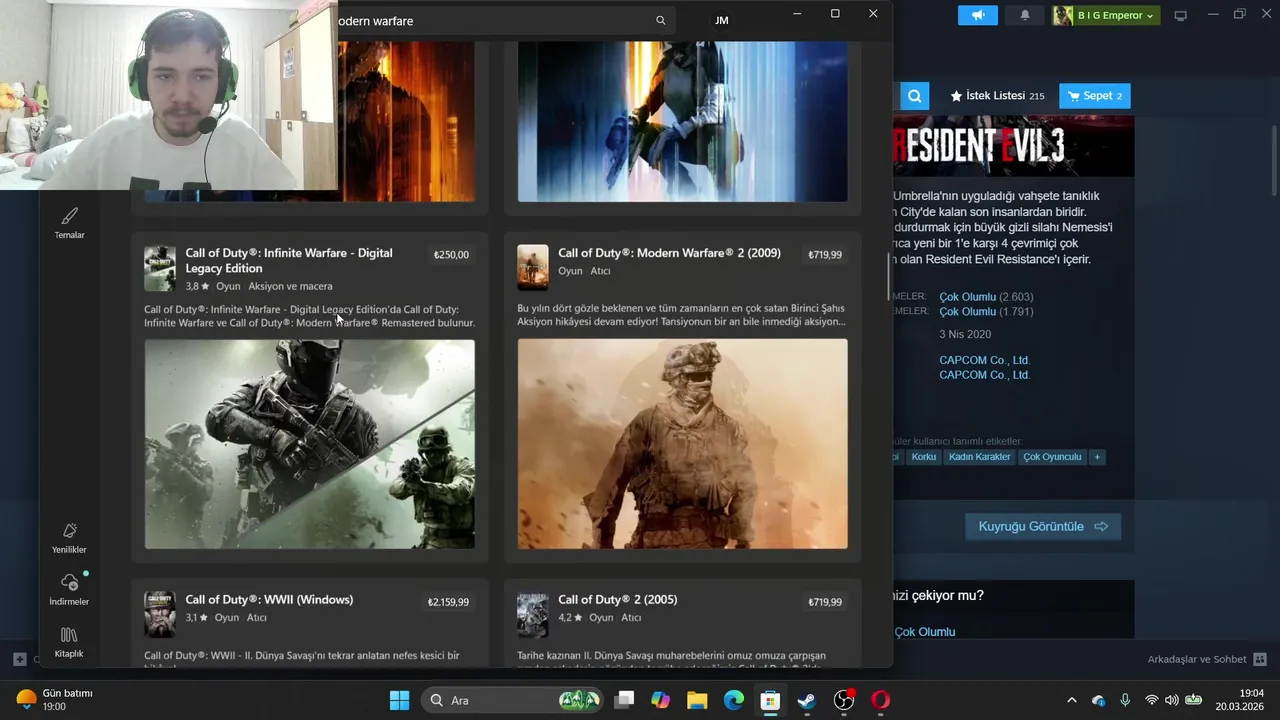Click Microsoft Store taskbar icon
The height and width of the screenshot is (720, 1280).
point(770,700)
